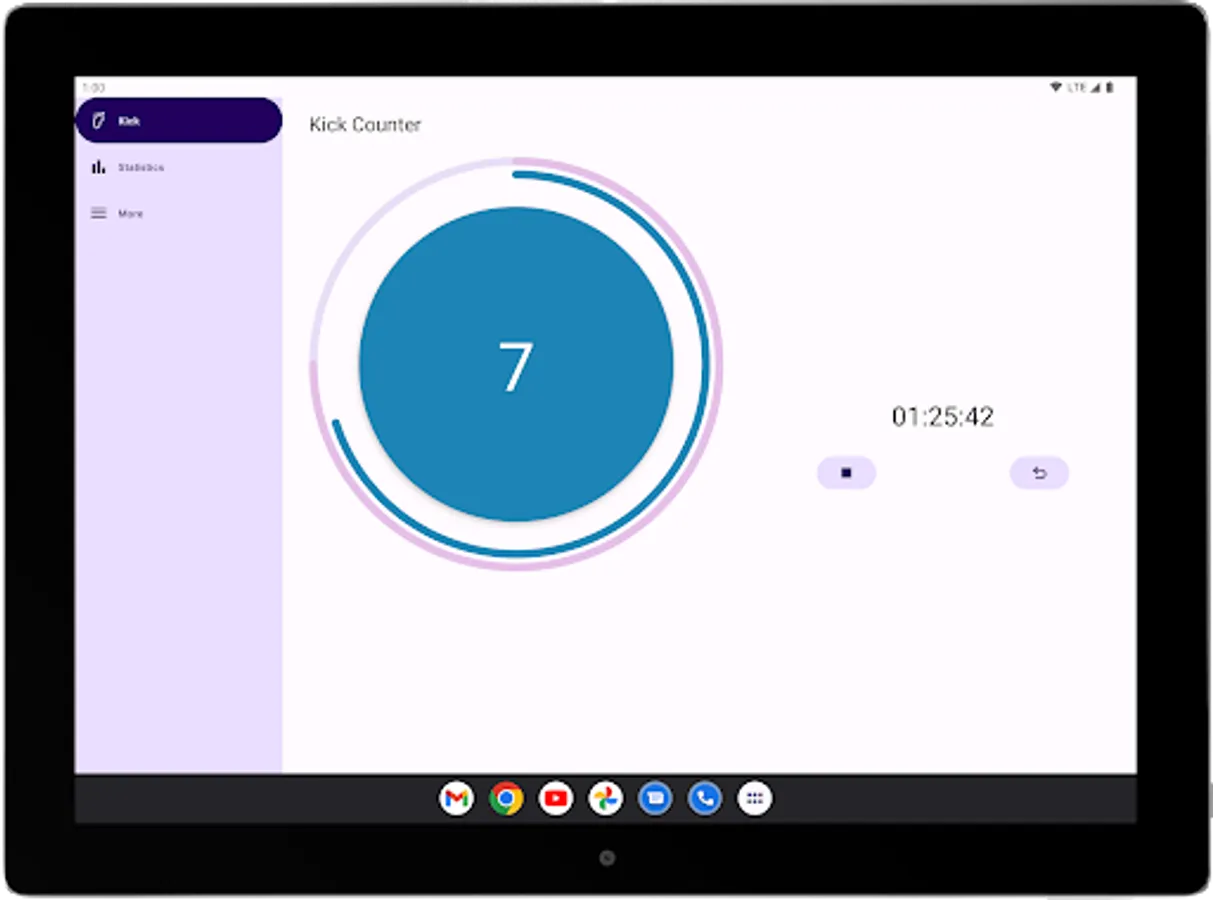The height and width of the screenshot is (900, 1213).
Task: Open the Messages app from the dock
Action: [x=655, y=799]
